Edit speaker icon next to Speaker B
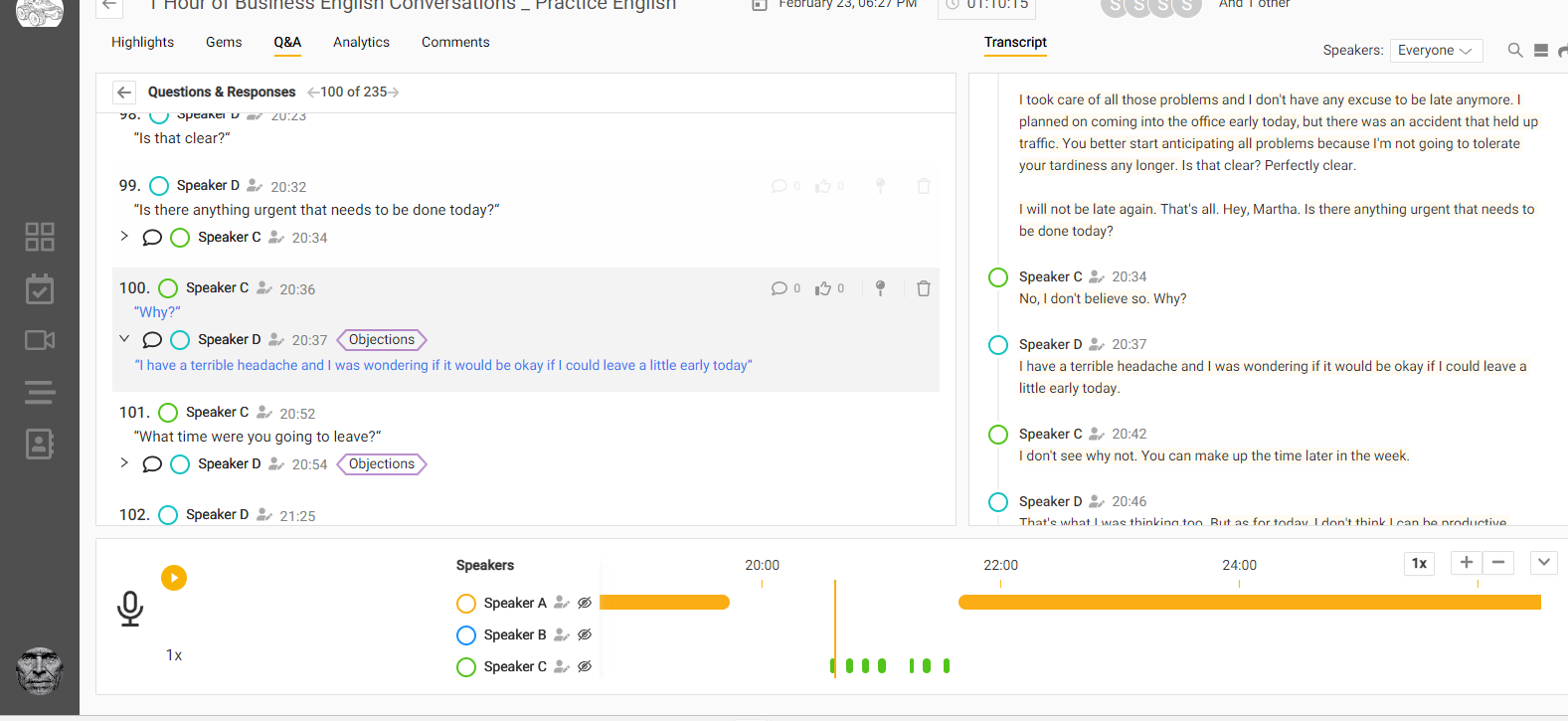This screenshot has width=1568, height=721. [x=562, y=634]
